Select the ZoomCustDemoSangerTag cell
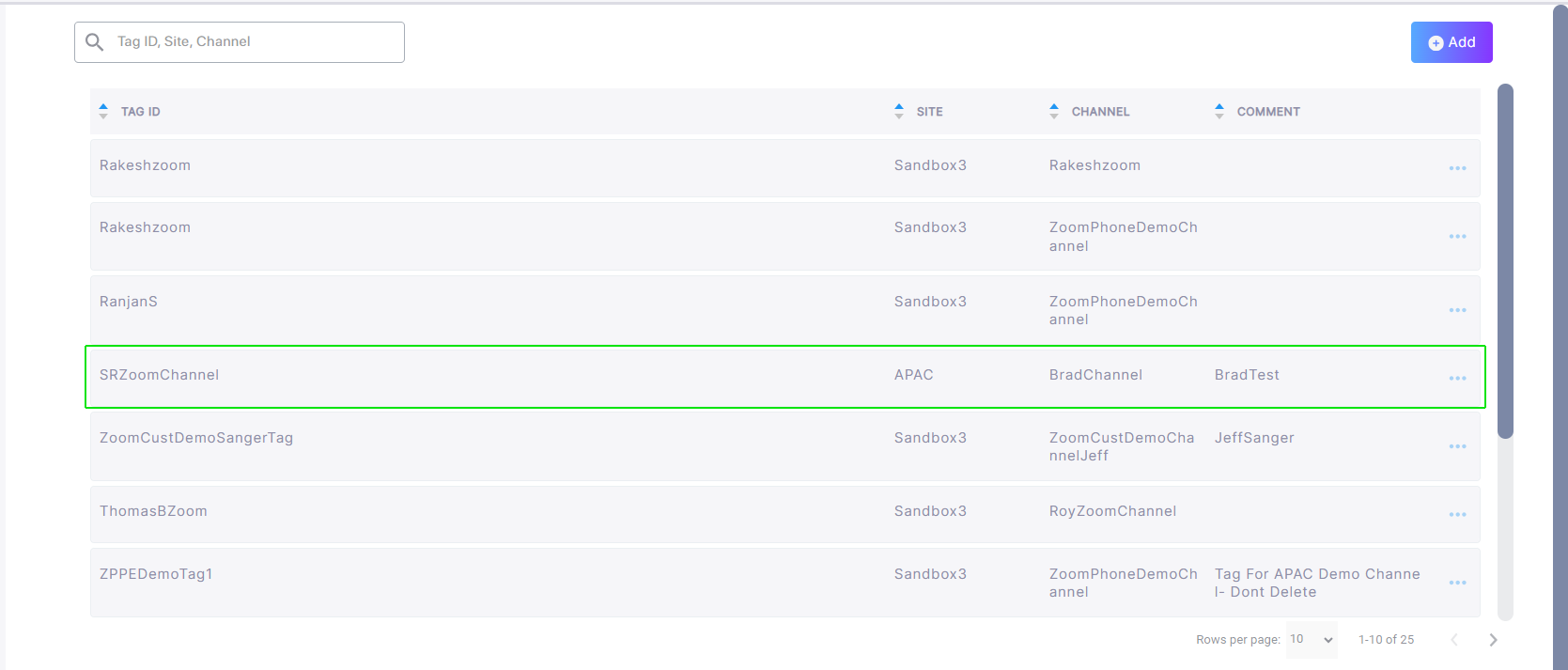The width and height of the screenshot is (1568, 670). [196, 438]
